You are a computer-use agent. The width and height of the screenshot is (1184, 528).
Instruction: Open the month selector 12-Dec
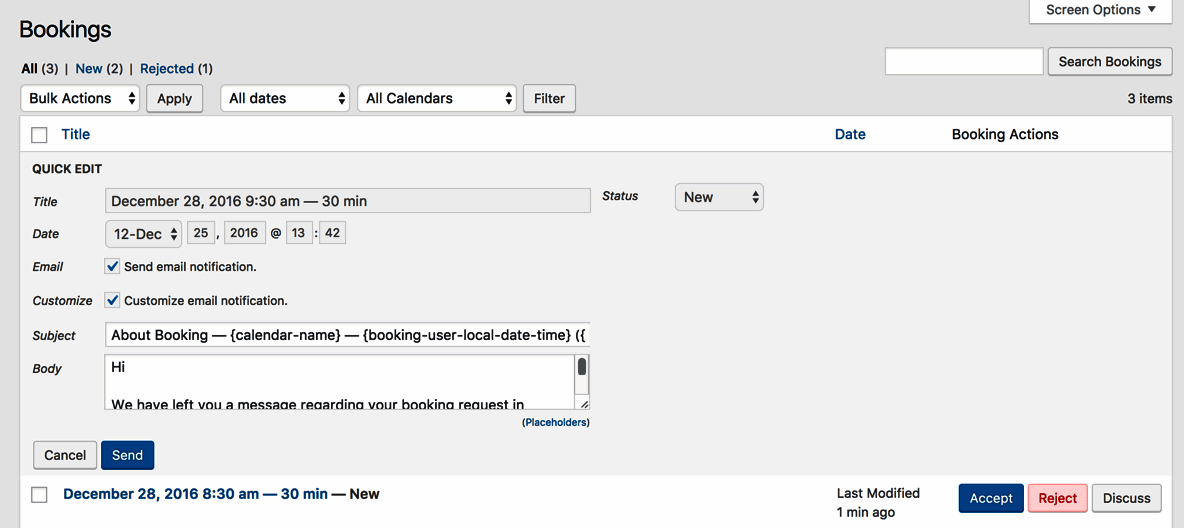(x=143, y=234)
